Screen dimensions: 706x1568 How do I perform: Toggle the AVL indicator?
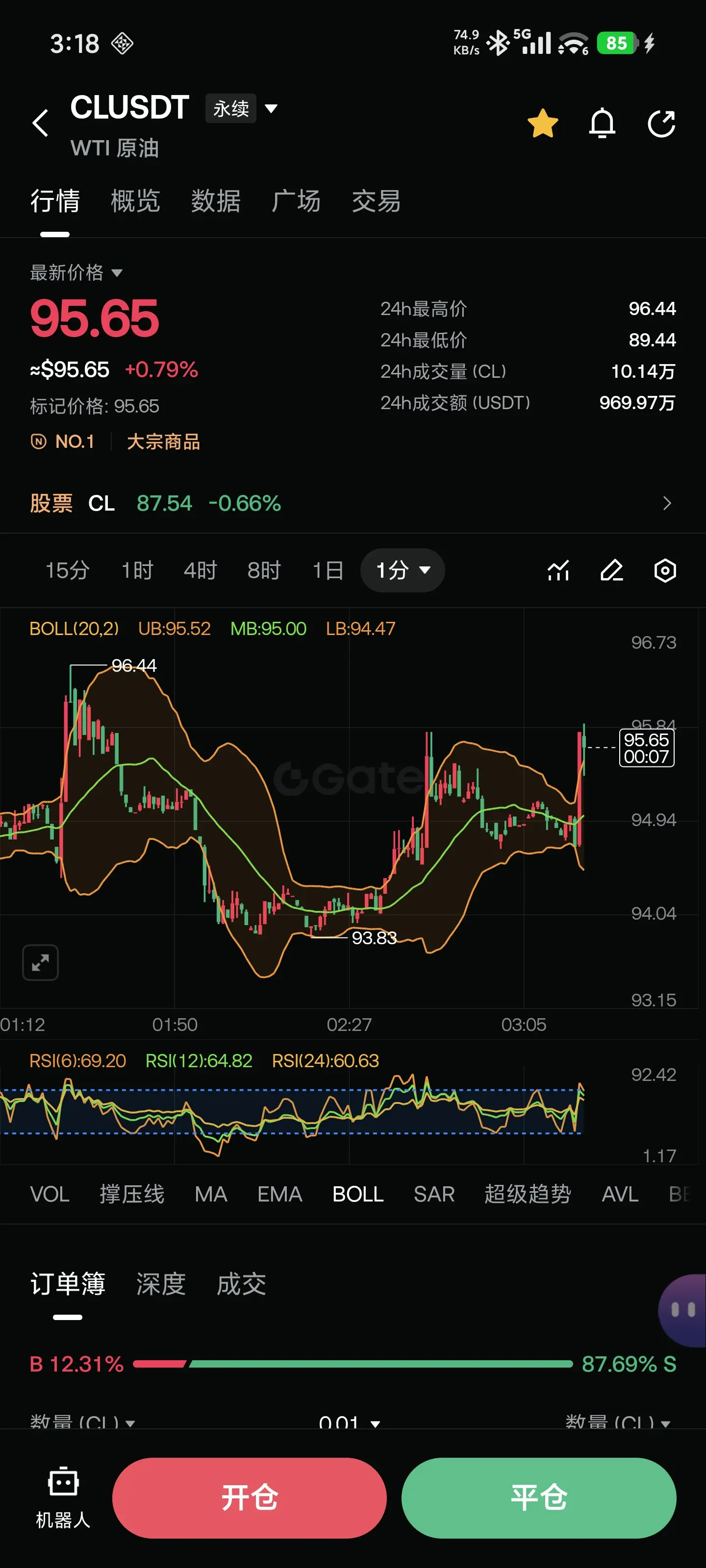pyautogui.click(x=620, y=1194)
